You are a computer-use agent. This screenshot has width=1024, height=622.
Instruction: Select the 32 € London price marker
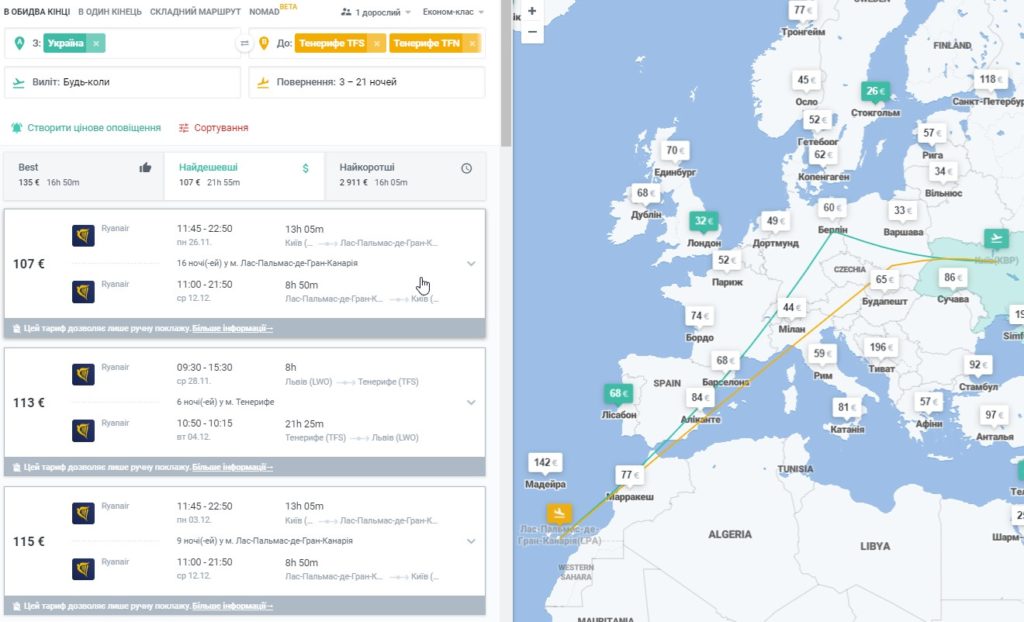[x=703, y=221]
